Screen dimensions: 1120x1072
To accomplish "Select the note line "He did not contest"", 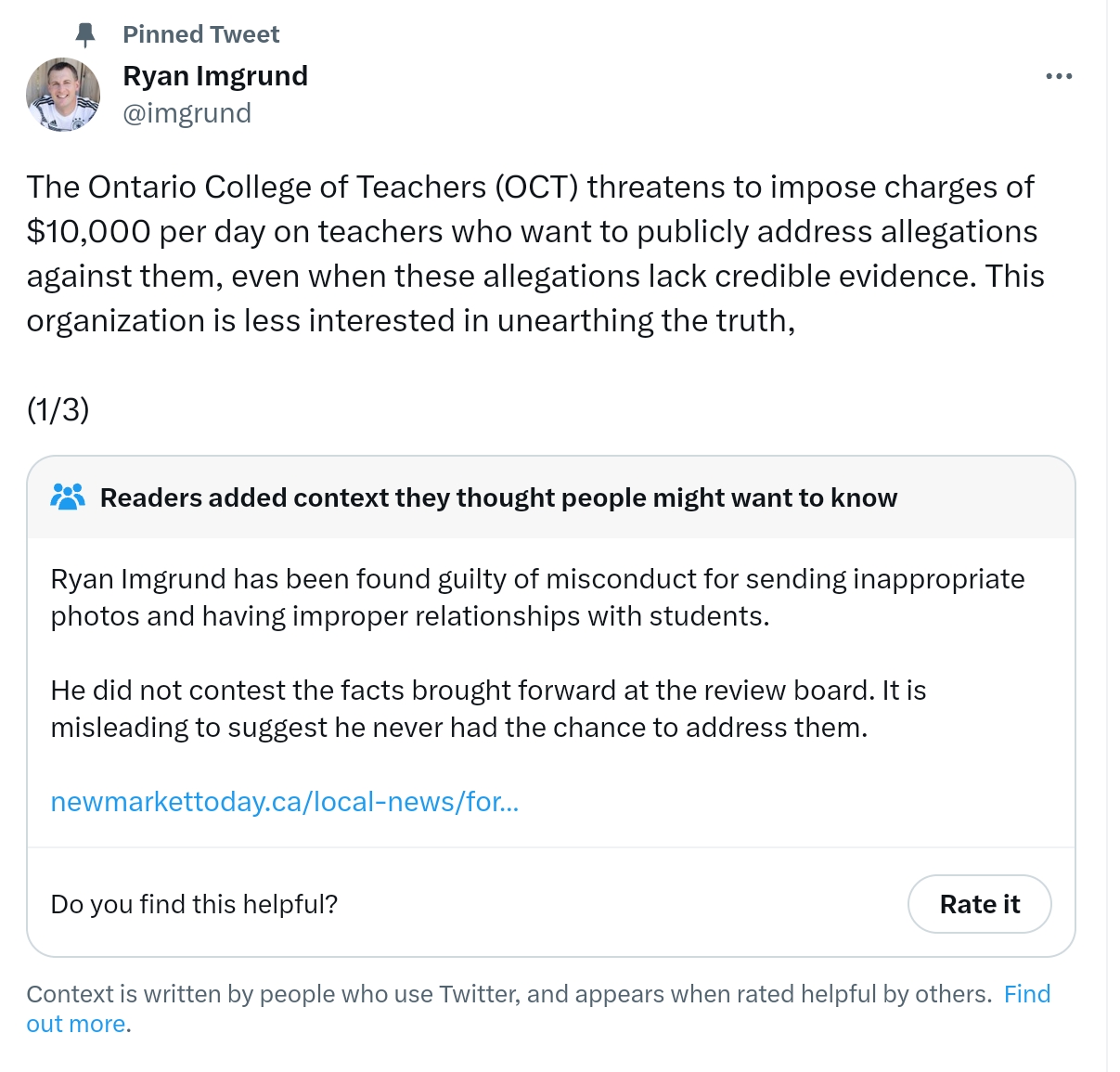I will pos(488,709).
